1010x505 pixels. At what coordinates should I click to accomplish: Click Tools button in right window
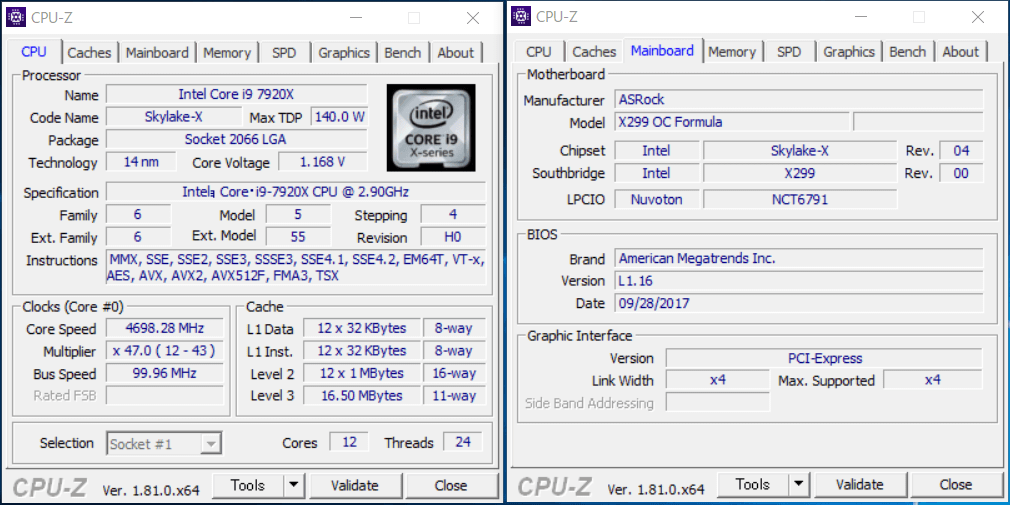753,484
